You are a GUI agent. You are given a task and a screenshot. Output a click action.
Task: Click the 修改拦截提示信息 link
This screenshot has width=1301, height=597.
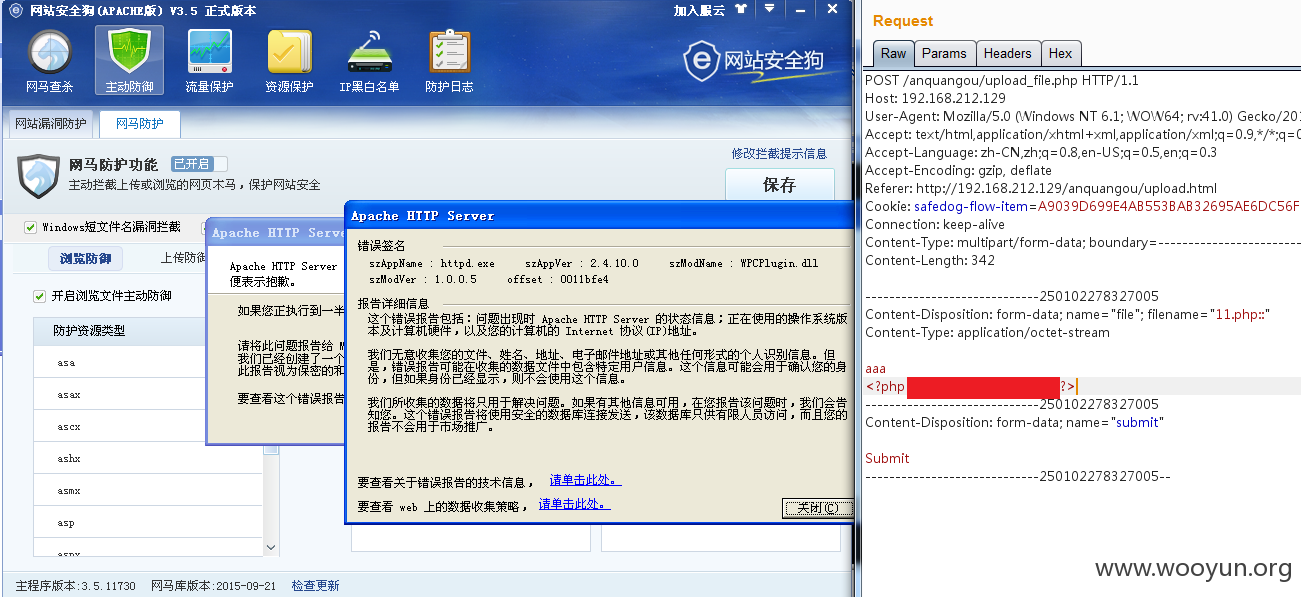pos(779,153)
